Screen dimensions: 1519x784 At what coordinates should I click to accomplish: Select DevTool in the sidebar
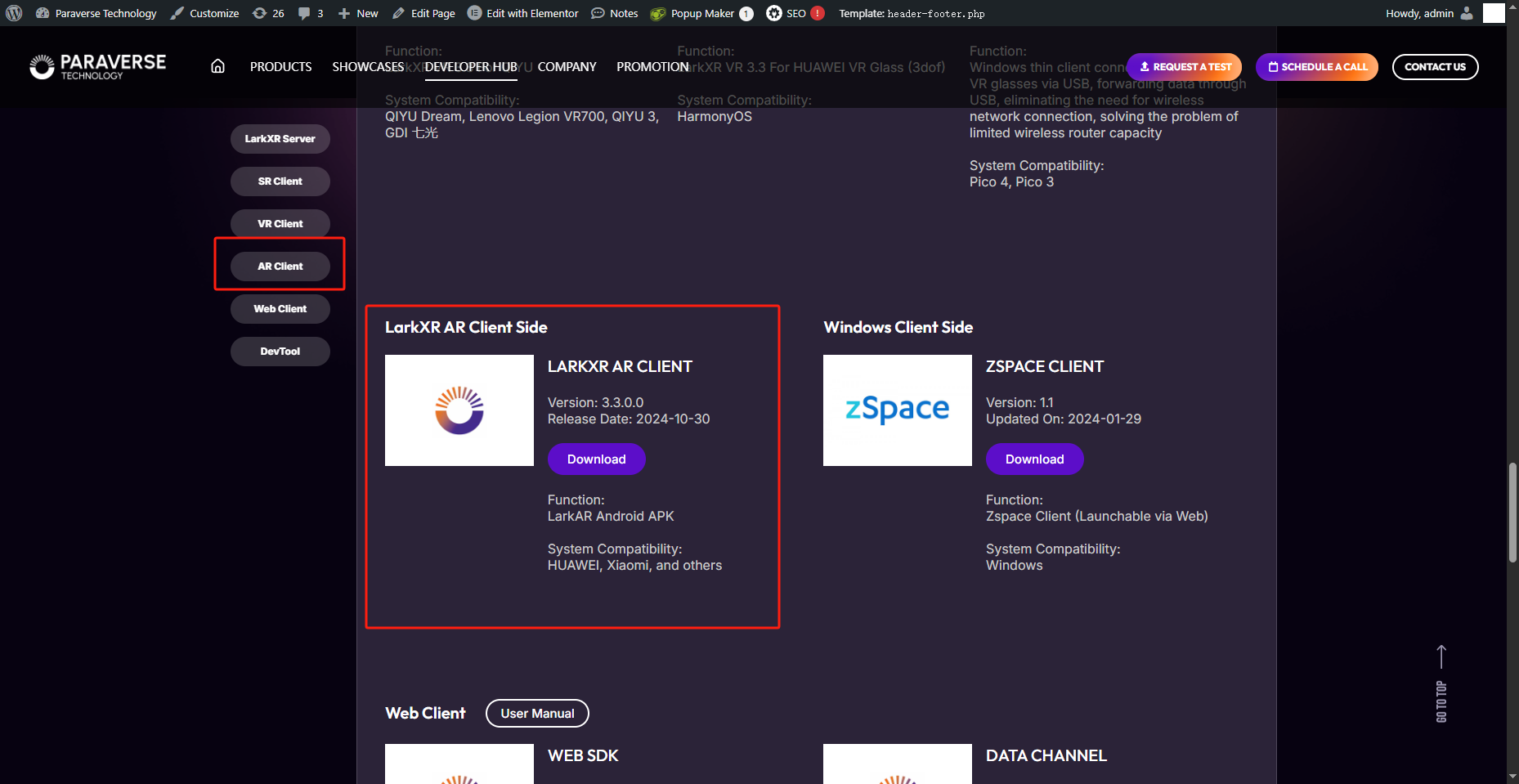pos(280,352)
